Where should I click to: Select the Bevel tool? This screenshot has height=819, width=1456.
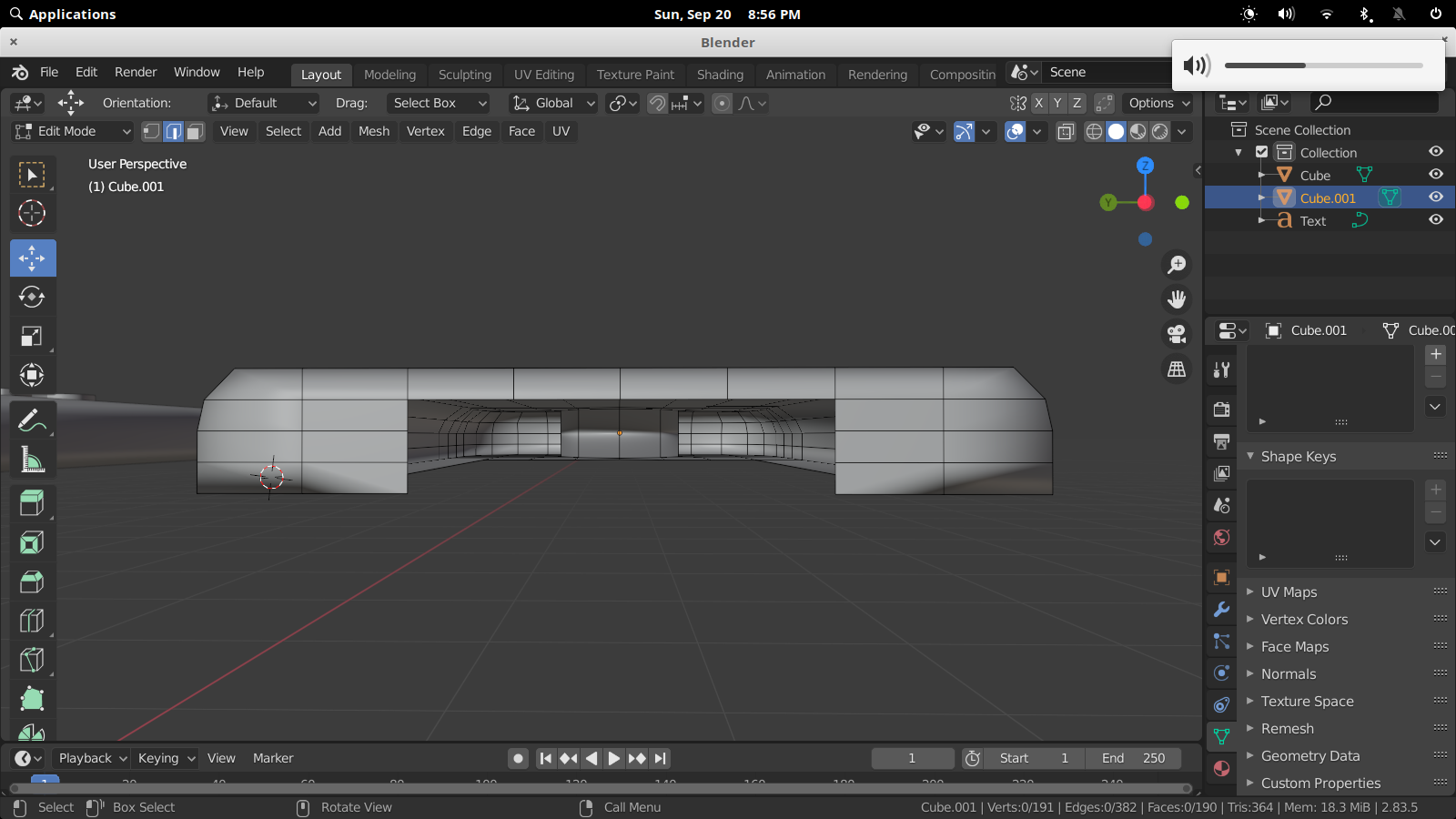pyautogui.click(x=32, y=581)
